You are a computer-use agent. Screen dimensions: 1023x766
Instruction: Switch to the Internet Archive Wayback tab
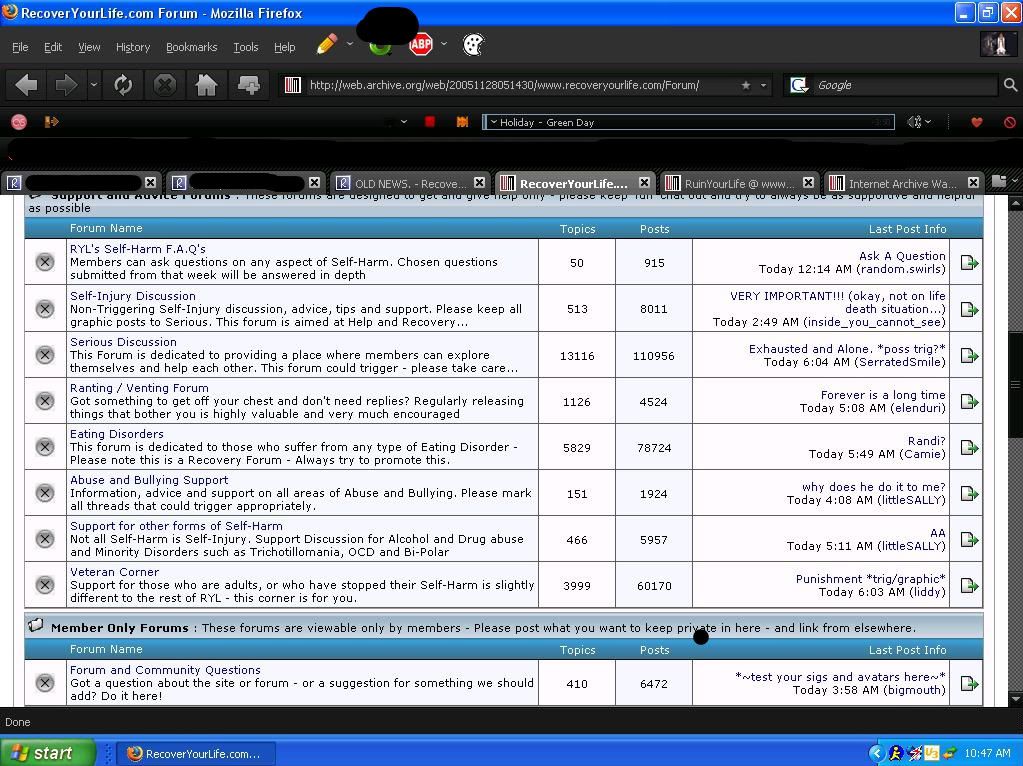(900, 183)
